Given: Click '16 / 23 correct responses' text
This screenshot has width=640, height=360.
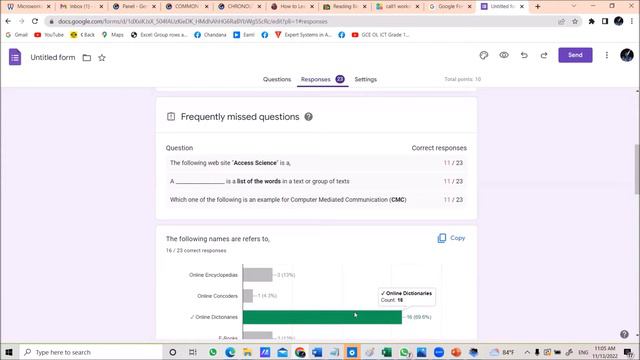Looking at the screenshot, I should coord(196,251).
